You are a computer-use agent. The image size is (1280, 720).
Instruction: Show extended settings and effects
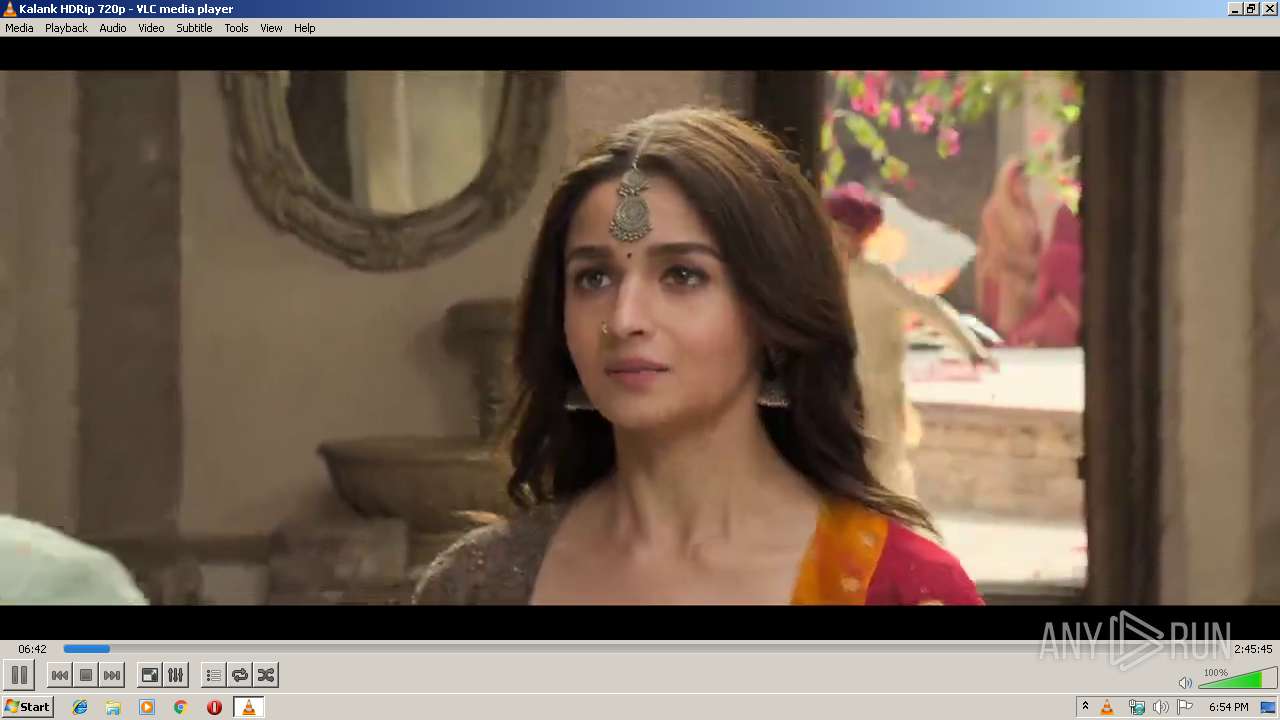coord(175,675)
